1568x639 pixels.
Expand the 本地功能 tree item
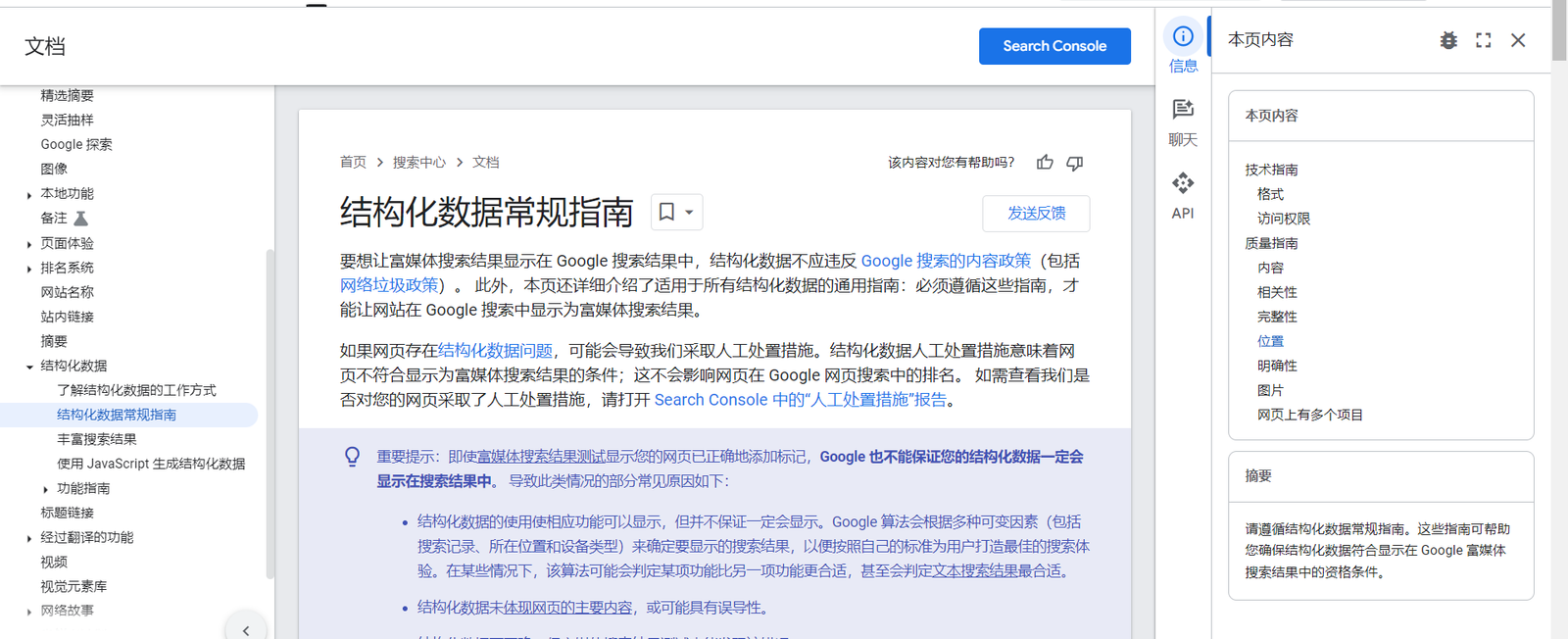tap(29, 195)
